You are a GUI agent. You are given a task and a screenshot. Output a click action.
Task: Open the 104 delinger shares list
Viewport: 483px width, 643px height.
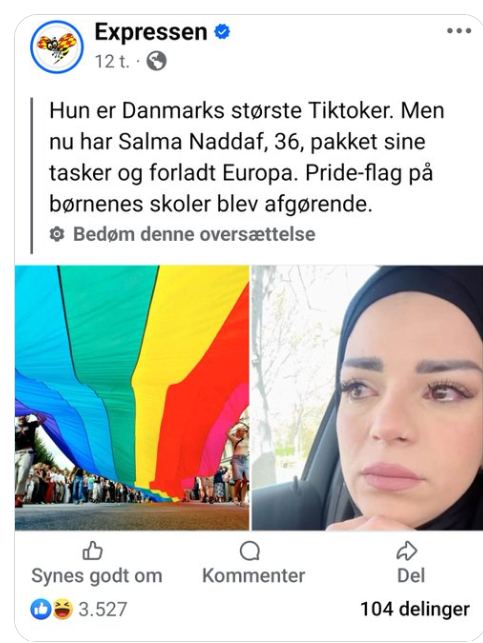(415, 609)
